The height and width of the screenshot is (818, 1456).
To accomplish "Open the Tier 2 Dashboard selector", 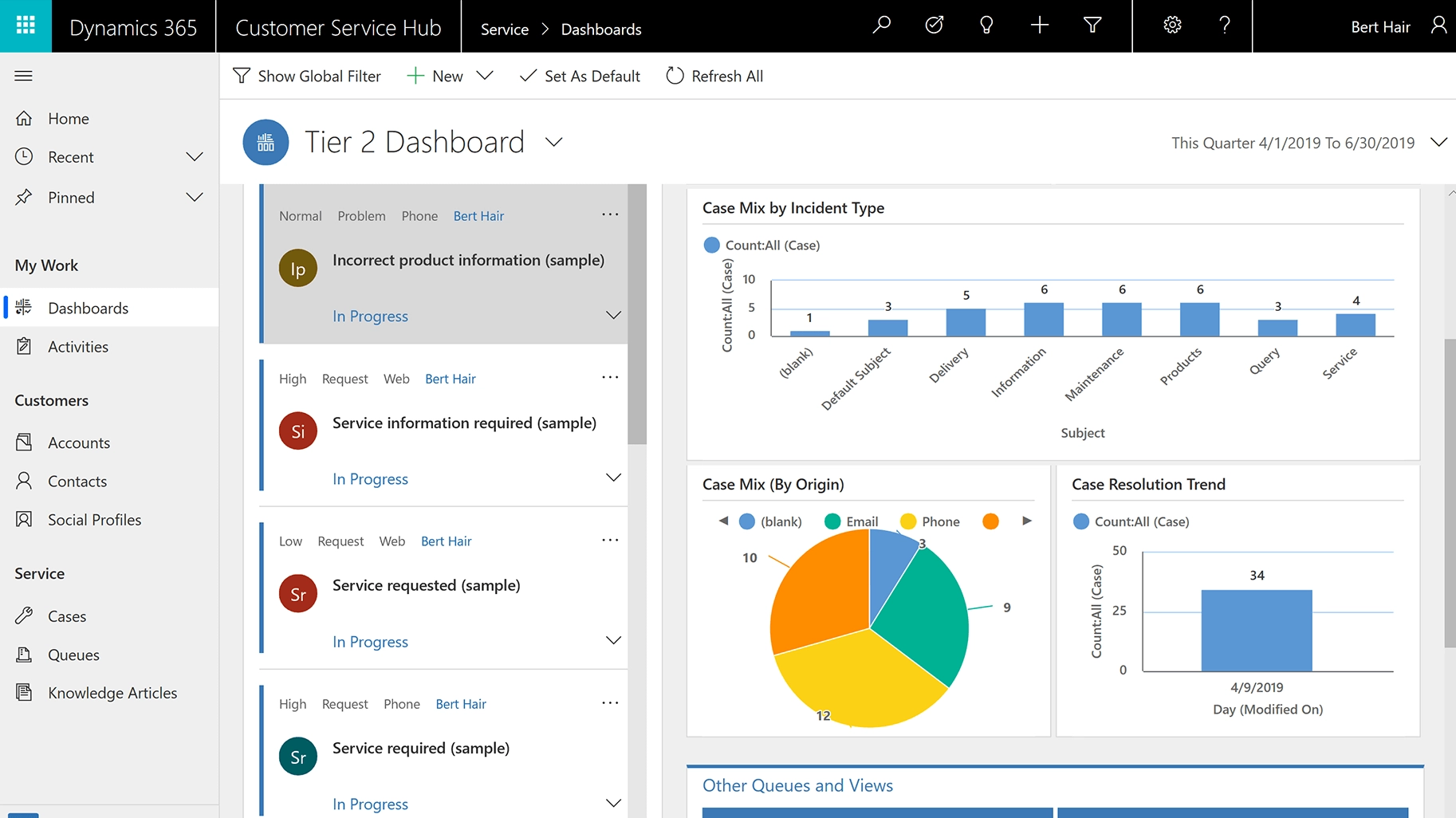I will click(x=553, y=141).
